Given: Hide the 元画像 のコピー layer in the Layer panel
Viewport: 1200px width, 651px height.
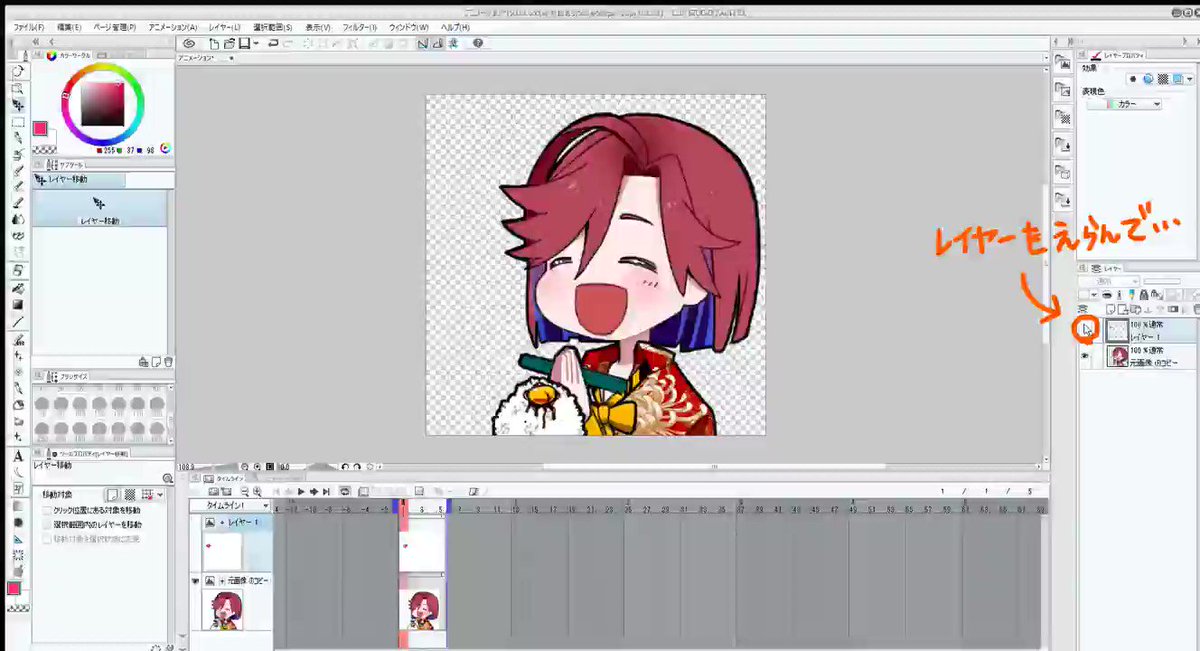Looking at the screenshot, I should (x=1085, y=354).
